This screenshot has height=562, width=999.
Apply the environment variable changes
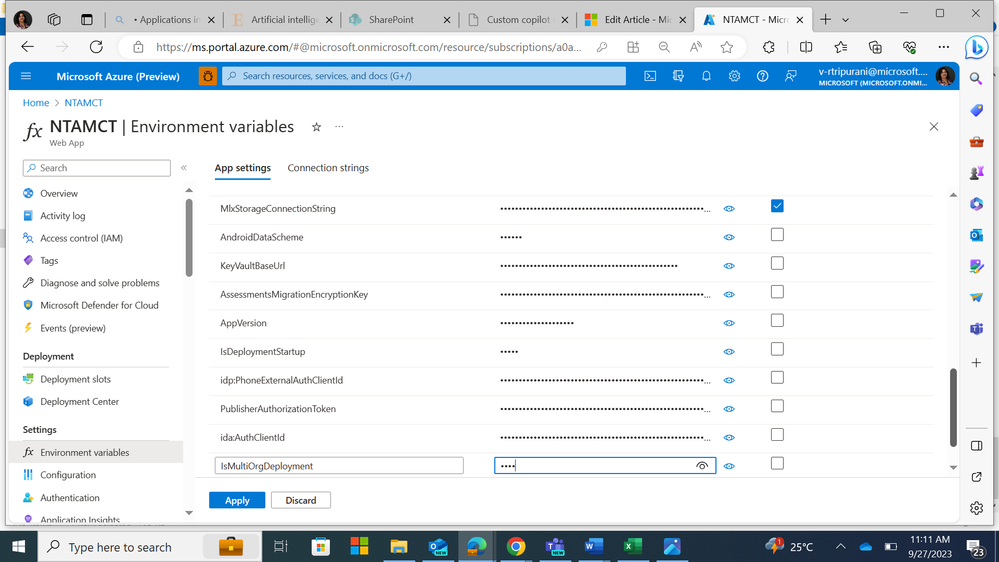[x=237, y=500]
